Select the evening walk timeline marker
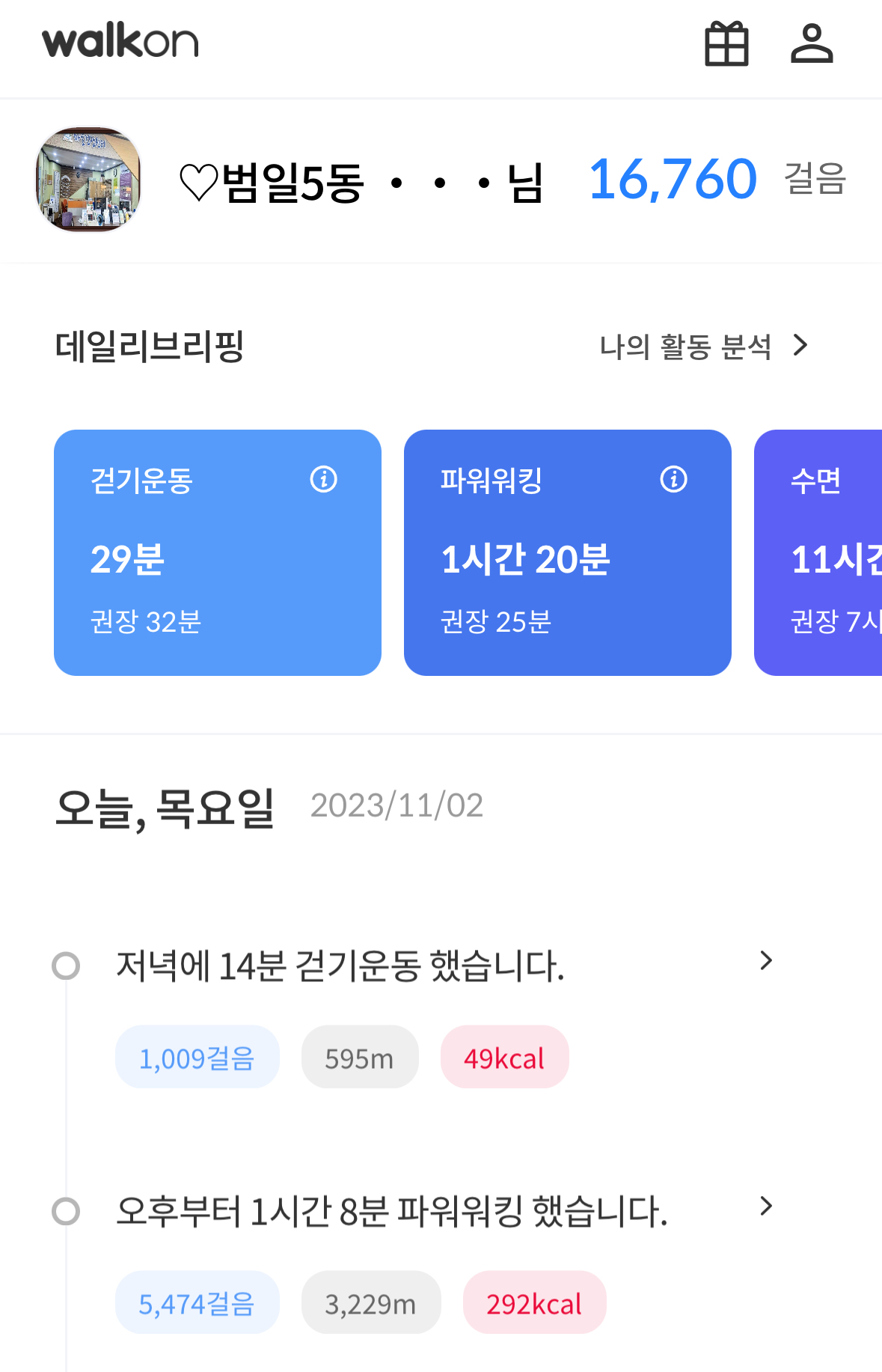882x1372 pixels. [66, 966]
